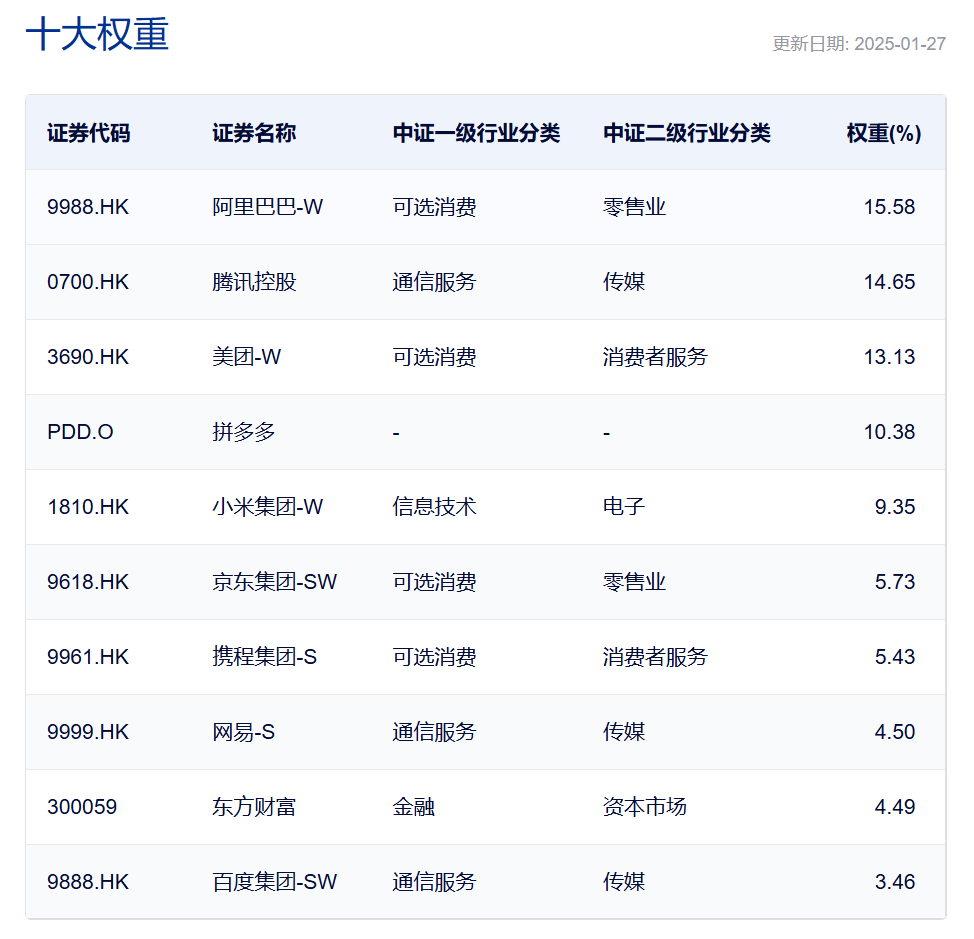Image resolution: width=974 pixels, height=939 pixels.
Task: Click the name 拼多多
Action: [x=244, y=432]
